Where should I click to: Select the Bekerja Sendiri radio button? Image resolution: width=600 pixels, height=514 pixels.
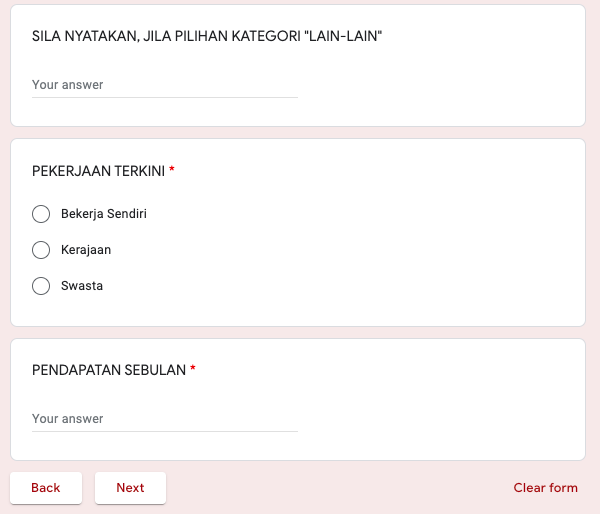click(x=41, y=214)
